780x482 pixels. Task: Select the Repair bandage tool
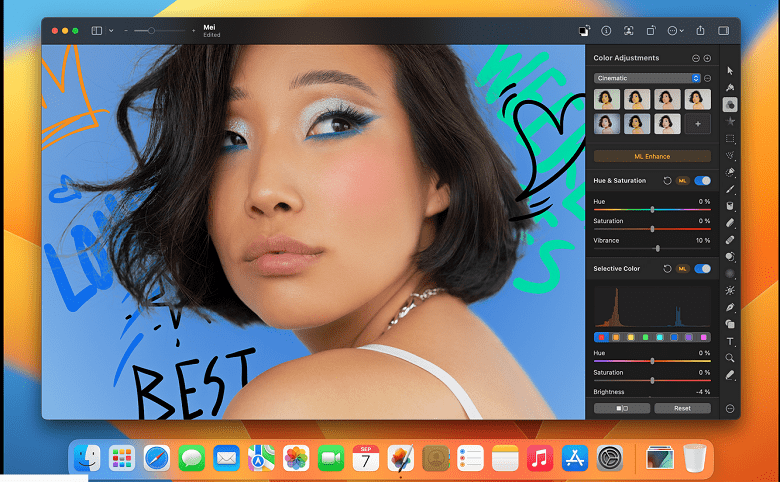(730, 240)
